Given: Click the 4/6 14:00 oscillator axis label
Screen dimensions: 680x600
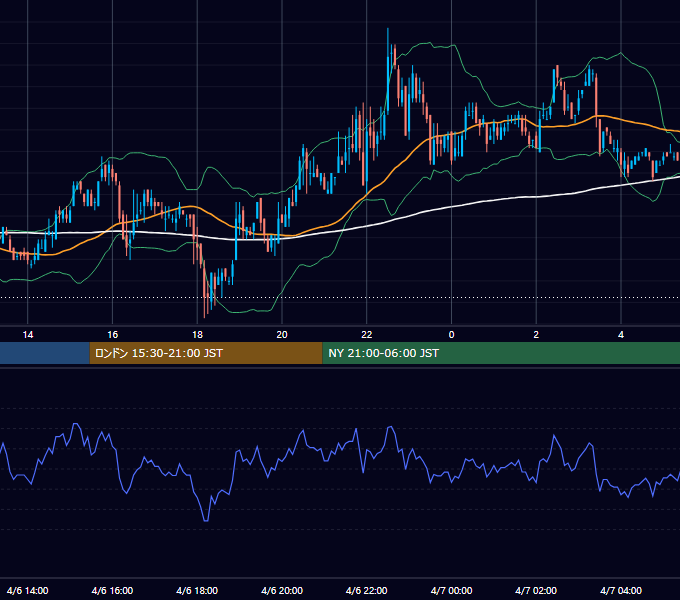Looking at the screenshot, I should coord(28,590).
